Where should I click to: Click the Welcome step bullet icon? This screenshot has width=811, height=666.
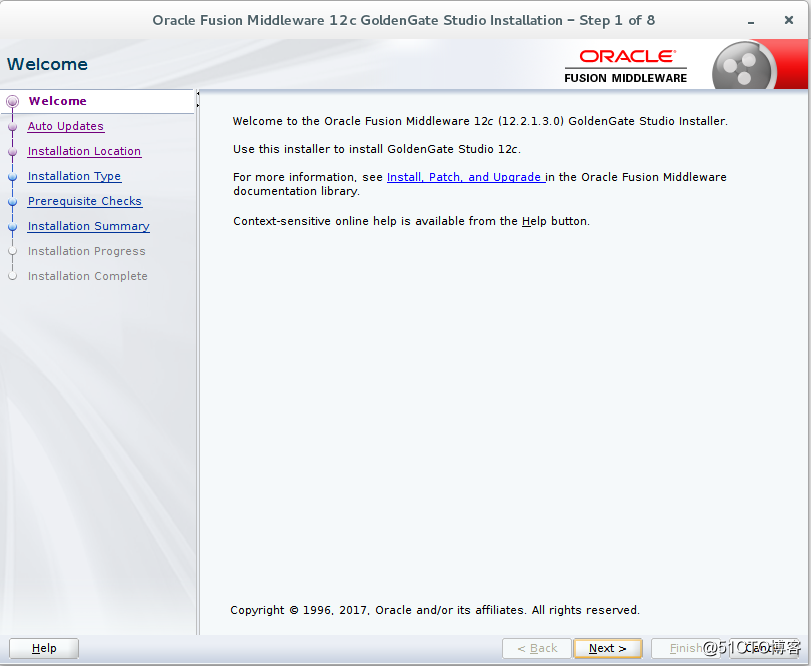(x=12, y=101)
